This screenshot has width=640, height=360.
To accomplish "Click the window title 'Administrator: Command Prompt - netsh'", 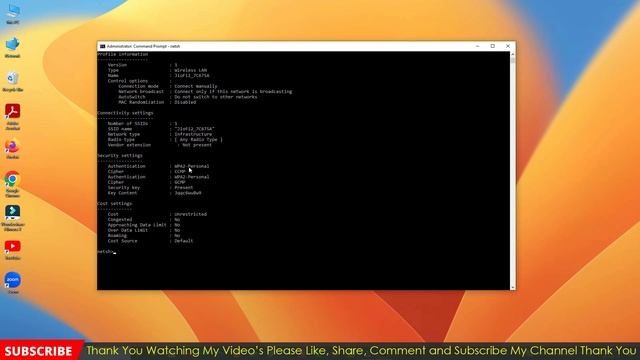I will tap(143, 46).
